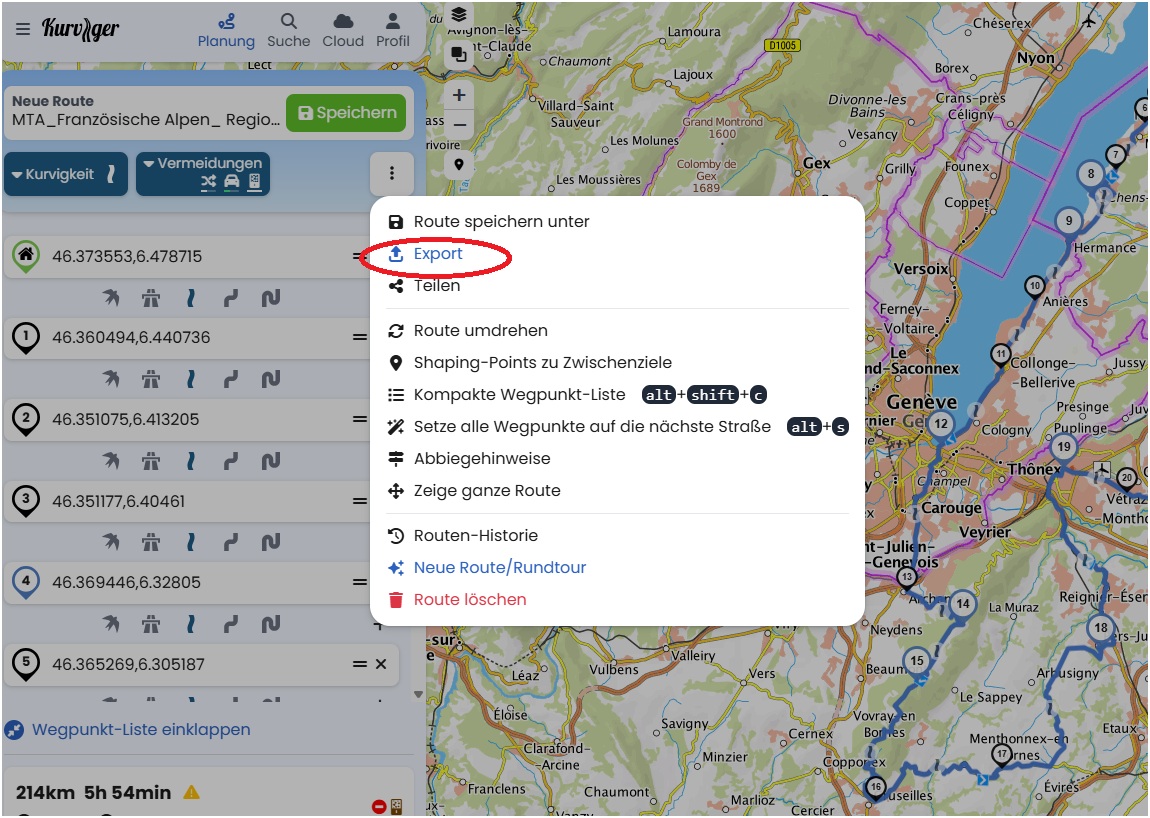Switch to the Planung tab

[226, 29]
